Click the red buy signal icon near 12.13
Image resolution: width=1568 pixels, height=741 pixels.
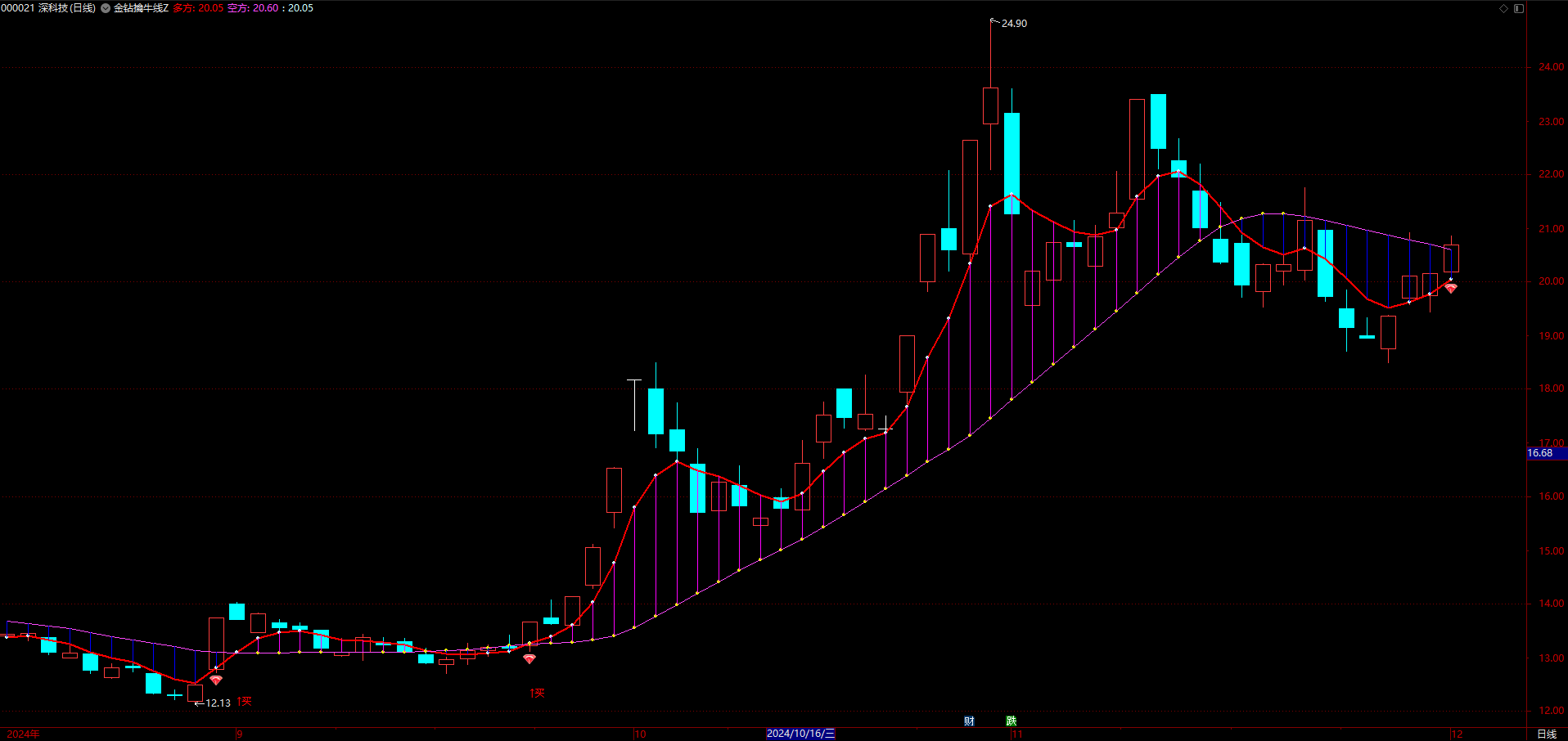pos(216,680)
